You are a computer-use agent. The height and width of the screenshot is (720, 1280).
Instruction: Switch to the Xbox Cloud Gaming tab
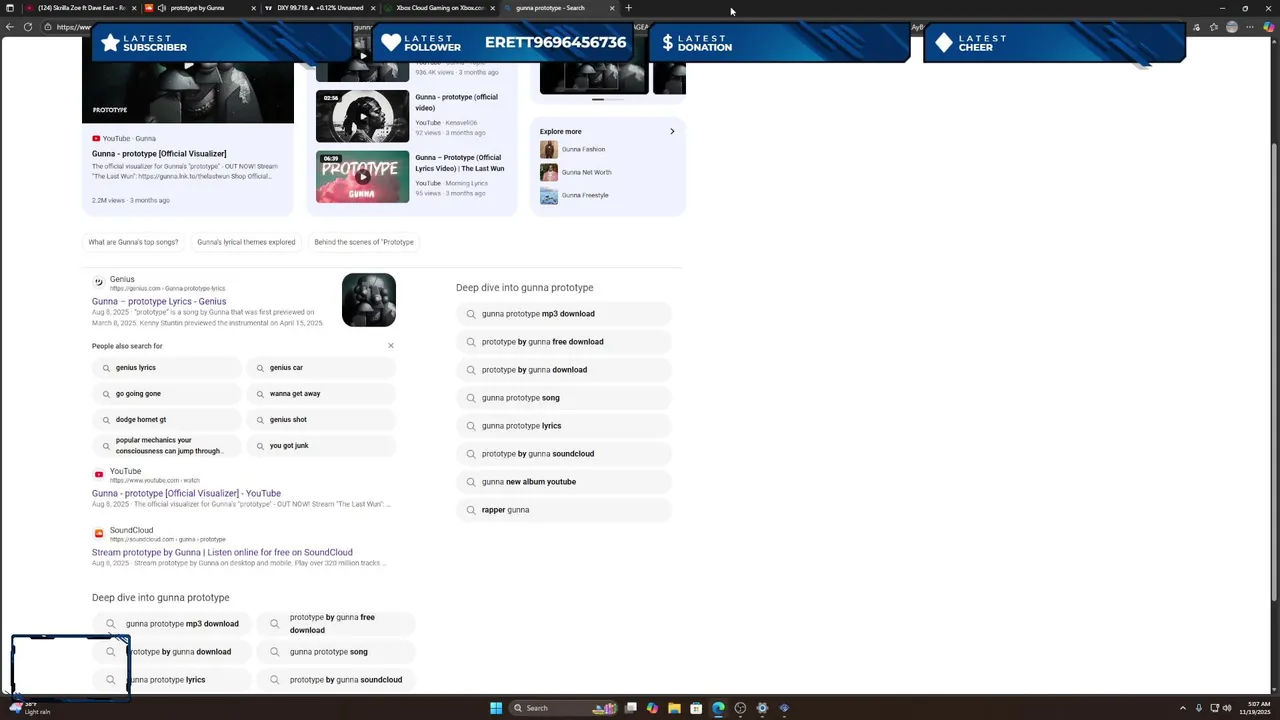point(440,8)
